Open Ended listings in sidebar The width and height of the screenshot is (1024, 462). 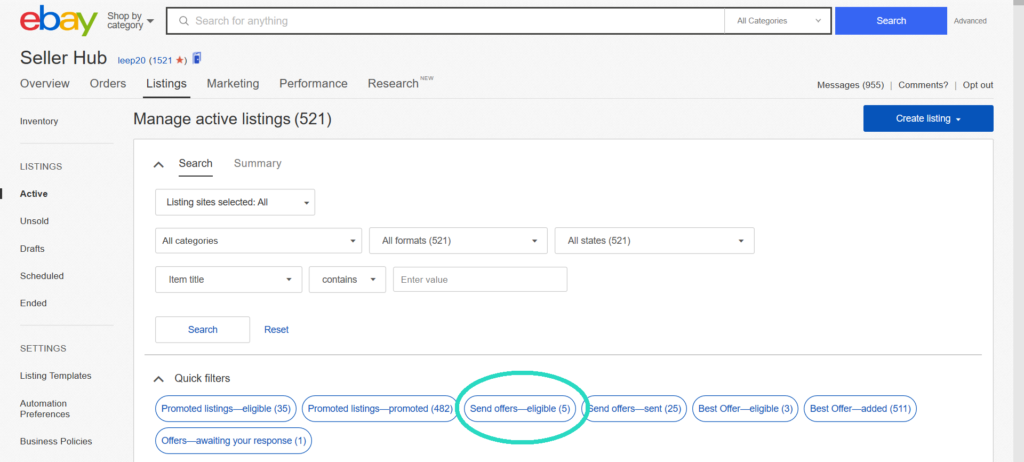pyautogui.click(x=33, y=303)
